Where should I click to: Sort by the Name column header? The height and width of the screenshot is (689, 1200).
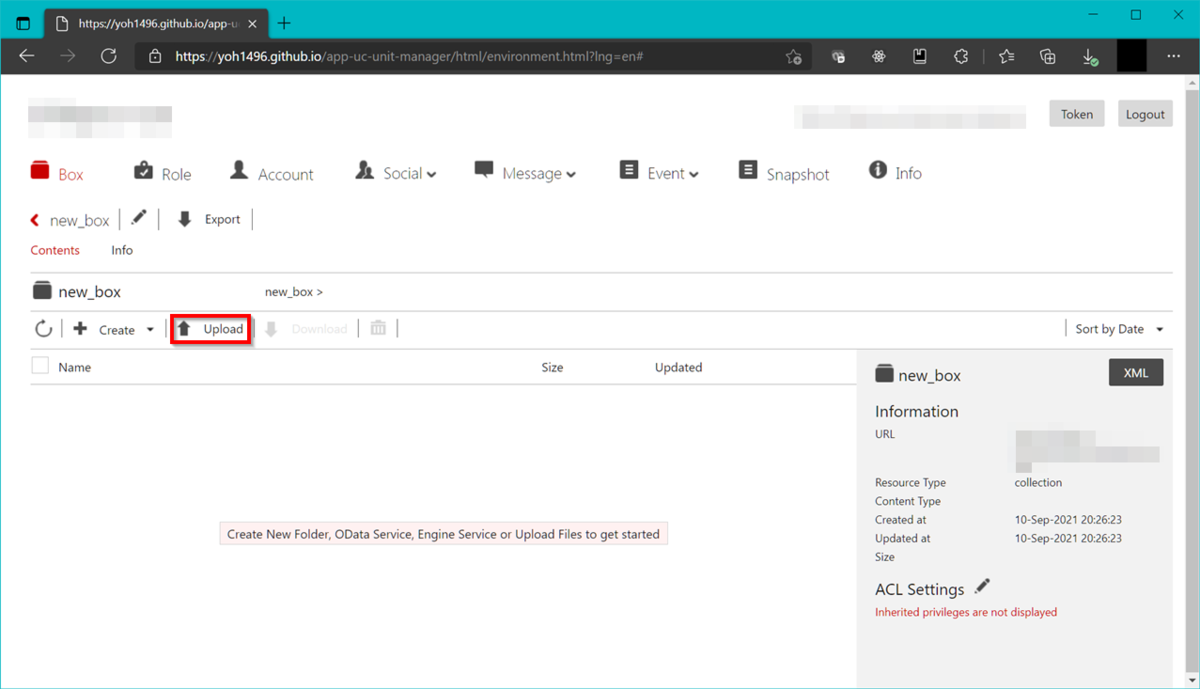(75, 367)
